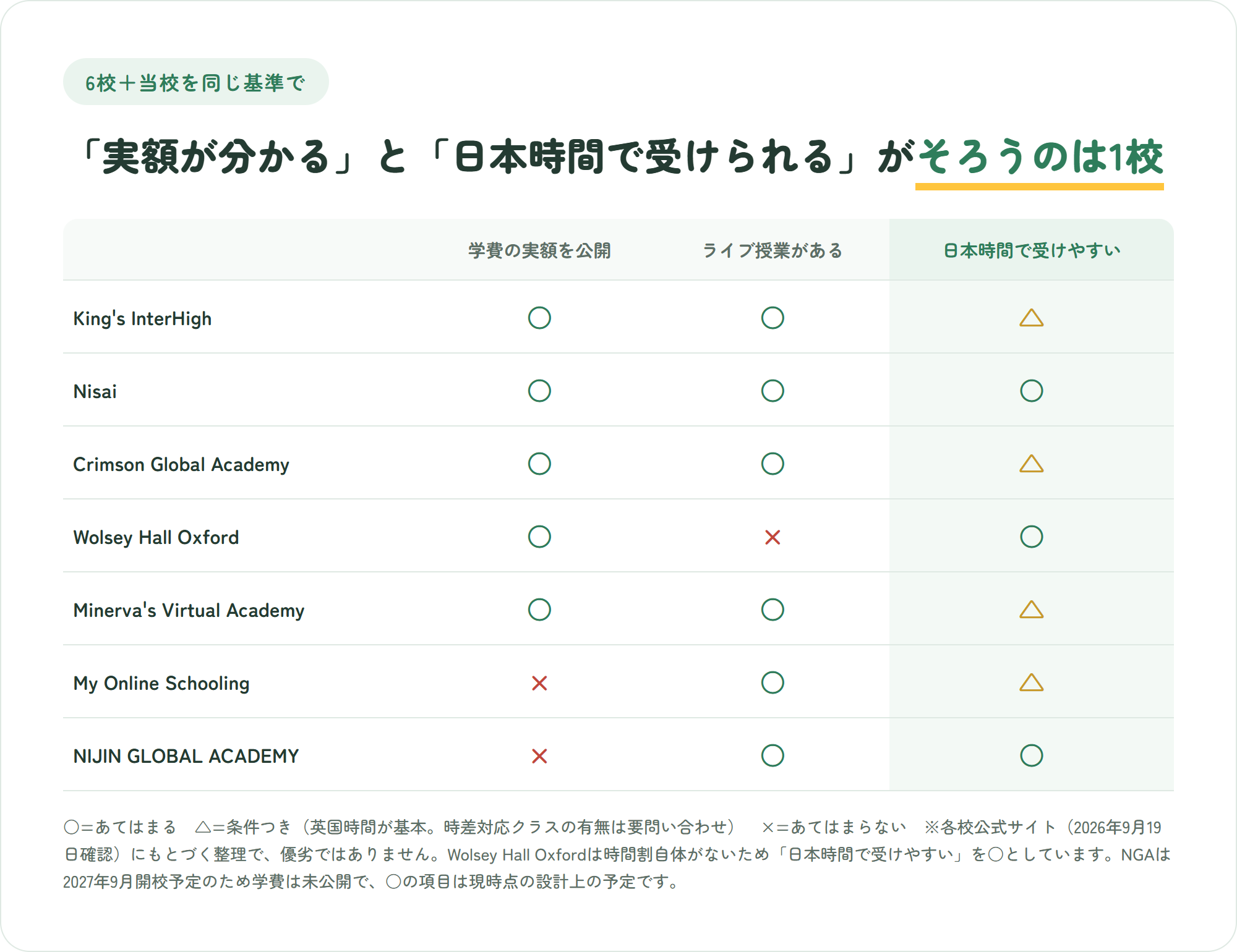Click NIJIN GLOBAL ACADEMY tuition cross mark
The image size is (1237, 952).
tap(539, 756)
